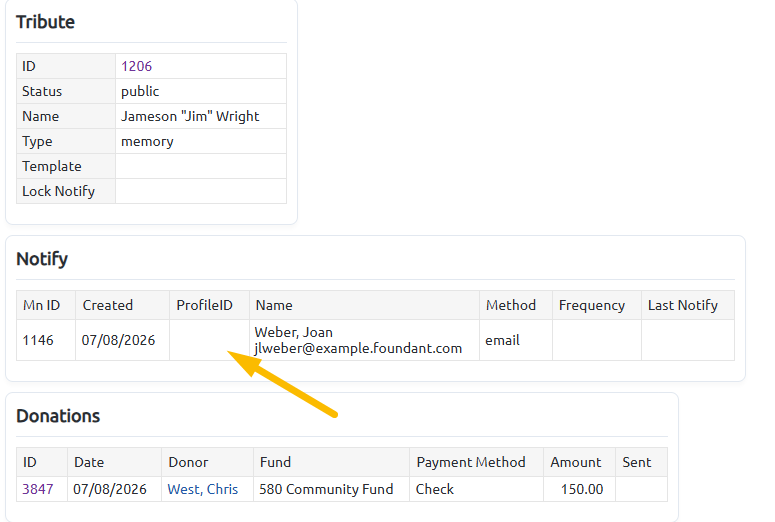Select the Notify section heading
The width and height of the screenshot is (775, 522).
click(42, 259)
